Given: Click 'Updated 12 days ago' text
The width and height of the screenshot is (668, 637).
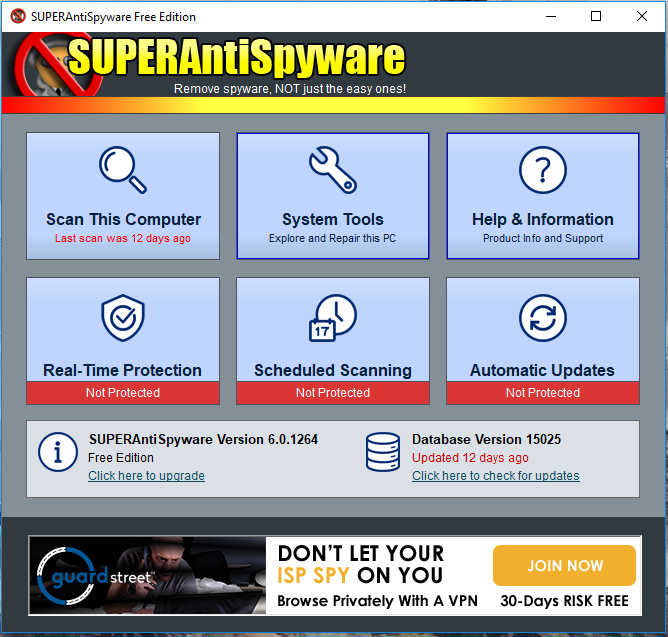Looking at the screenshot, I should pyautogui.click(x=470, y=458).
